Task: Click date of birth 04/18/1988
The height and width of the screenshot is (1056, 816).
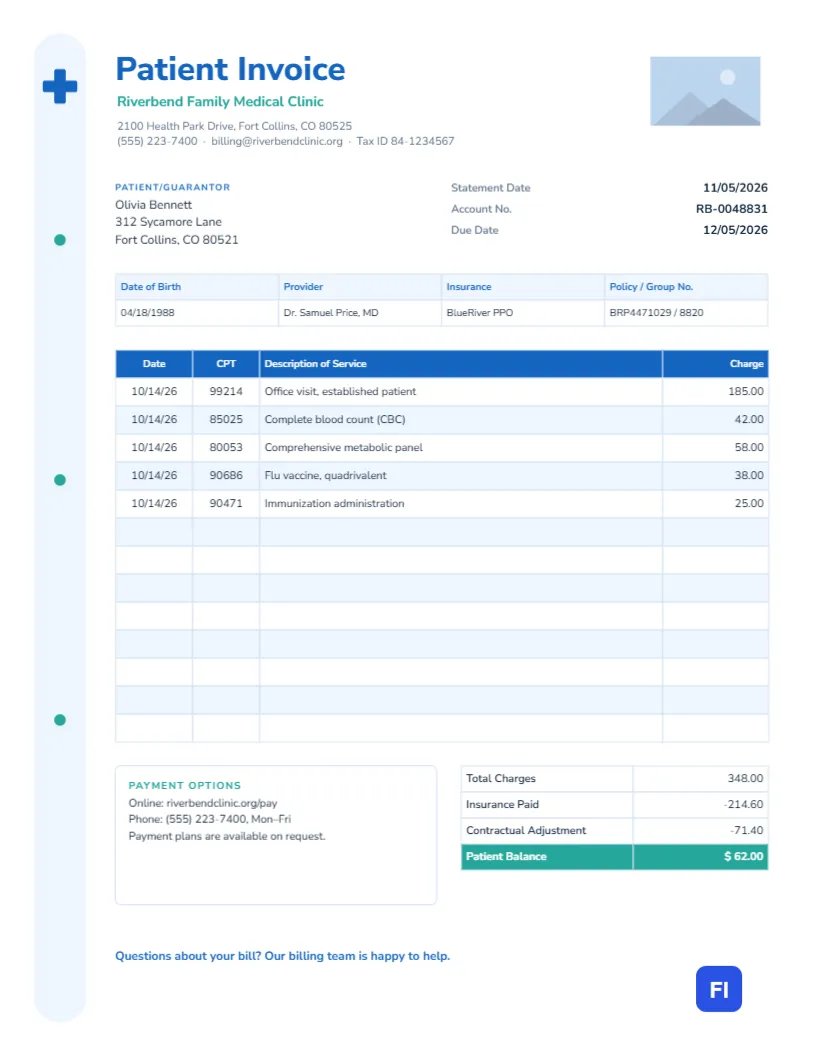Action: pos(147,312)
